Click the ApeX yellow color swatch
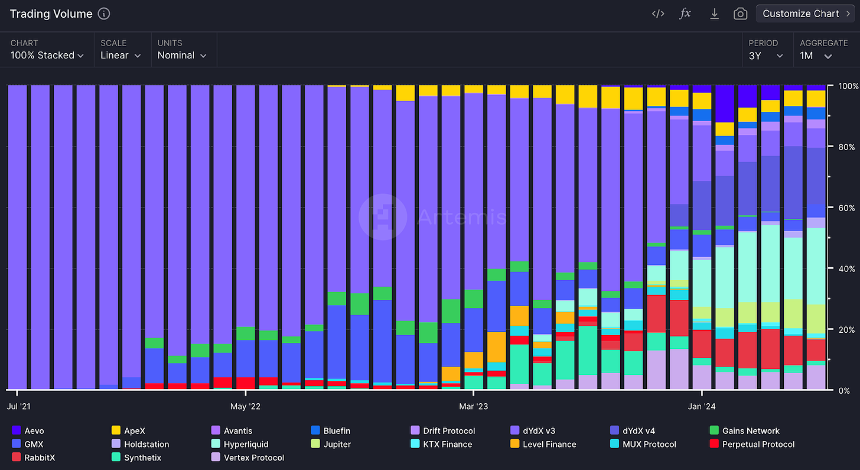Image resolution: width=860 pixels, height=470 pixels. [116, 431]
